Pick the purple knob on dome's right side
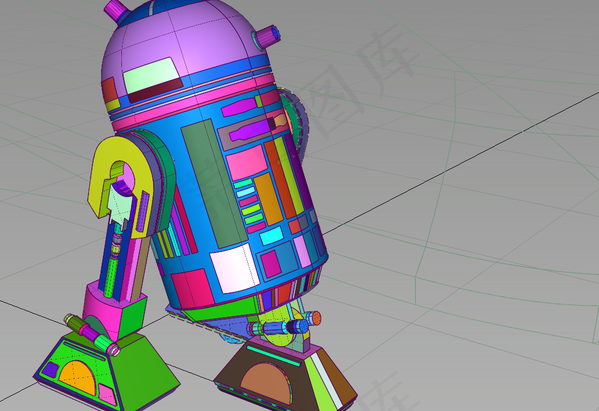The height and width of the screenshot is (411, 599). click(267, 37)
